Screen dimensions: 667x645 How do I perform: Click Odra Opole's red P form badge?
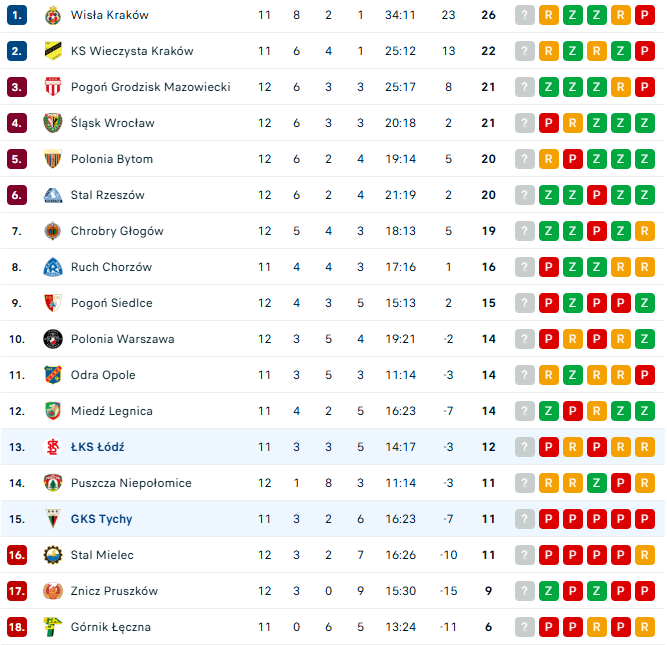645,375
